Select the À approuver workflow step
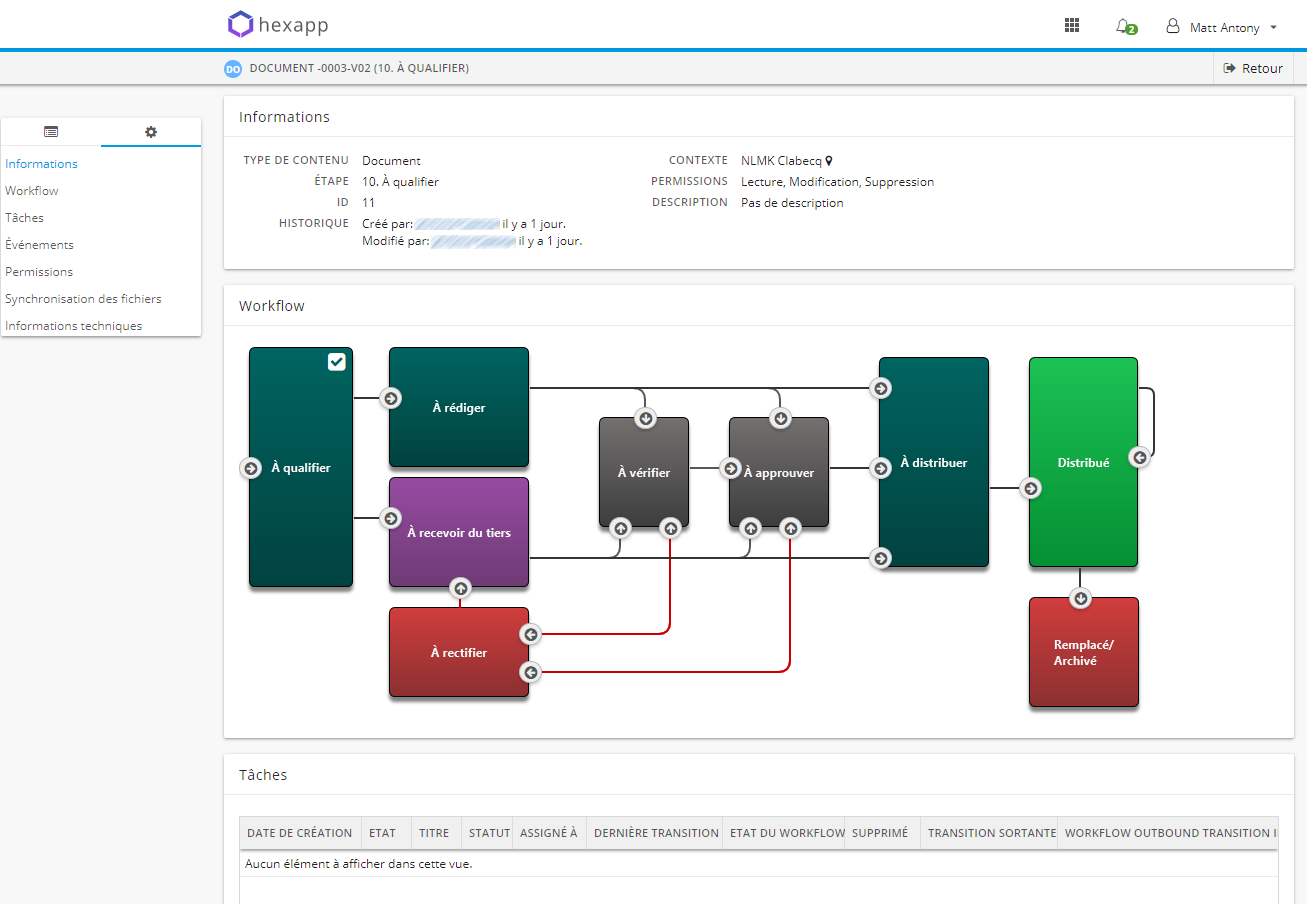 tap(779, 472)
